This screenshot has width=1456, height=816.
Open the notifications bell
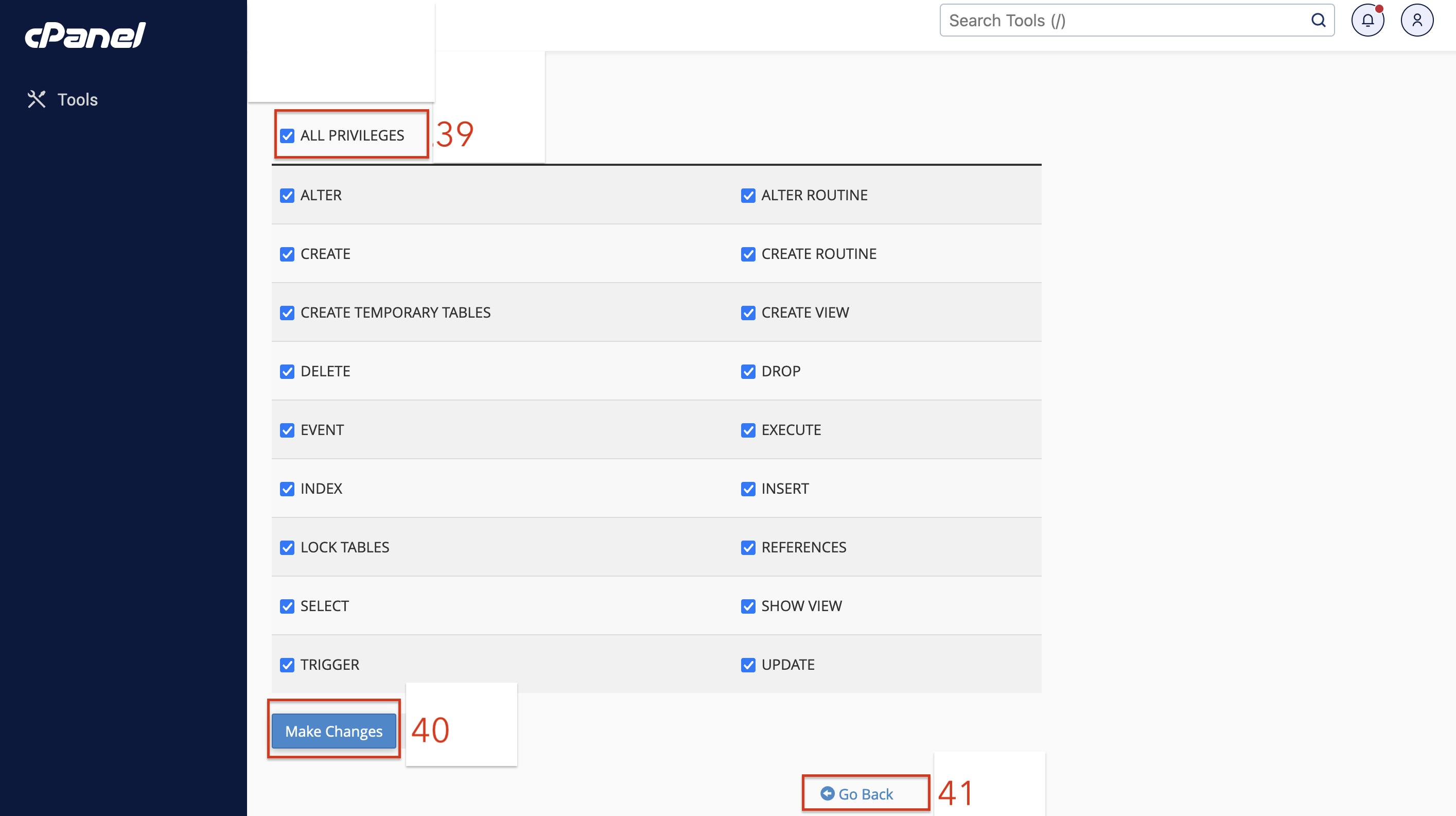1367,21
